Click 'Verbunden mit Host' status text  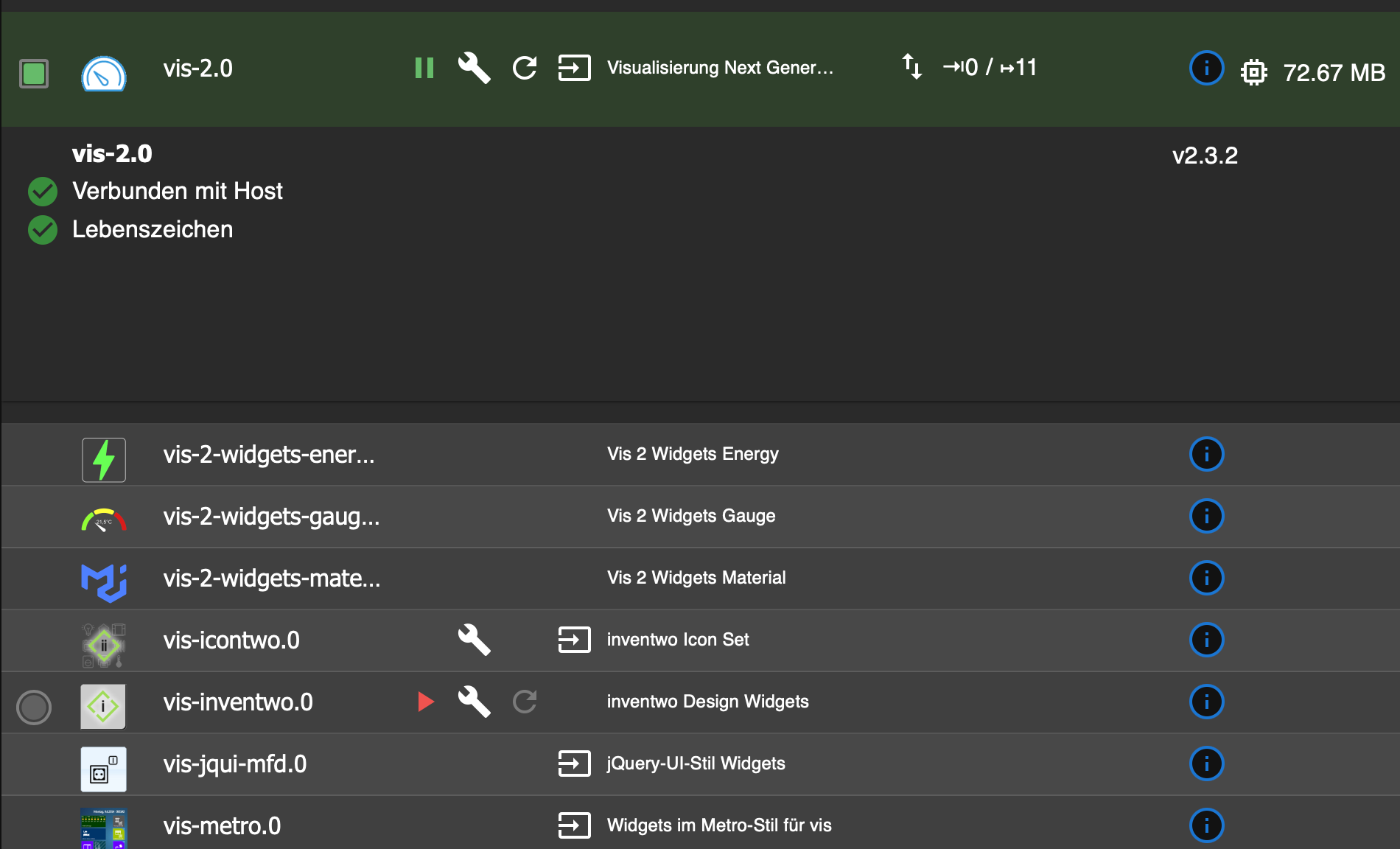coord(178,192)
